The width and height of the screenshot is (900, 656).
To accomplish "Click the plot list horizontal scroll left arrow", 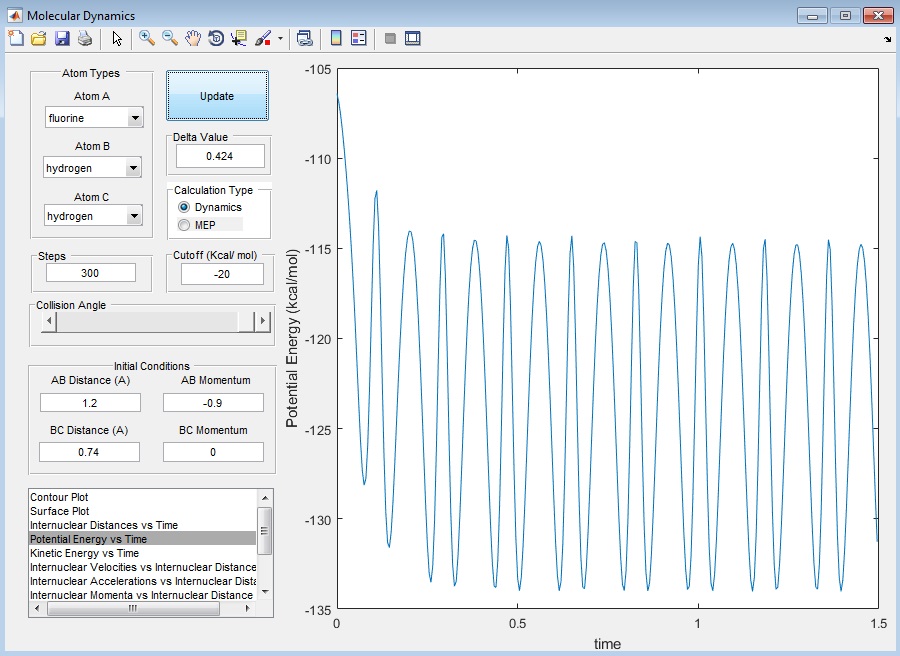I will pos(37,608).
